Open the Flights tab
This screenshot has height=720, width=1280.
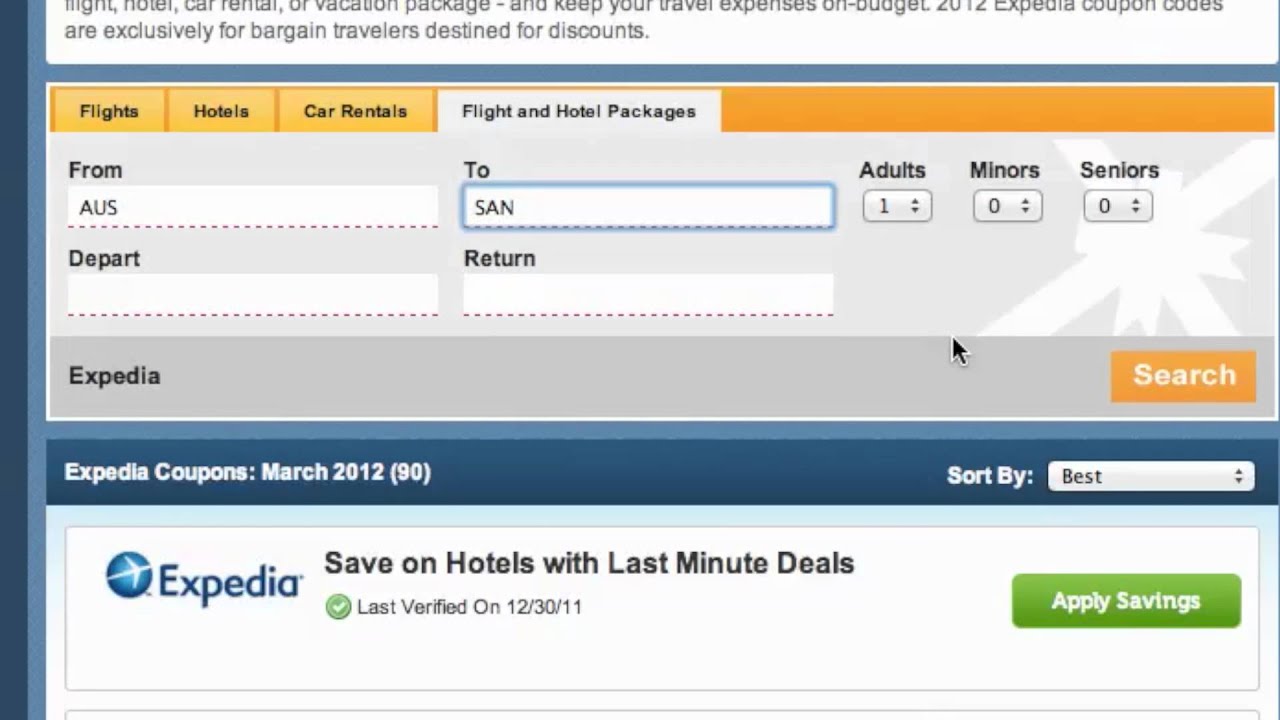coord(109,111)
